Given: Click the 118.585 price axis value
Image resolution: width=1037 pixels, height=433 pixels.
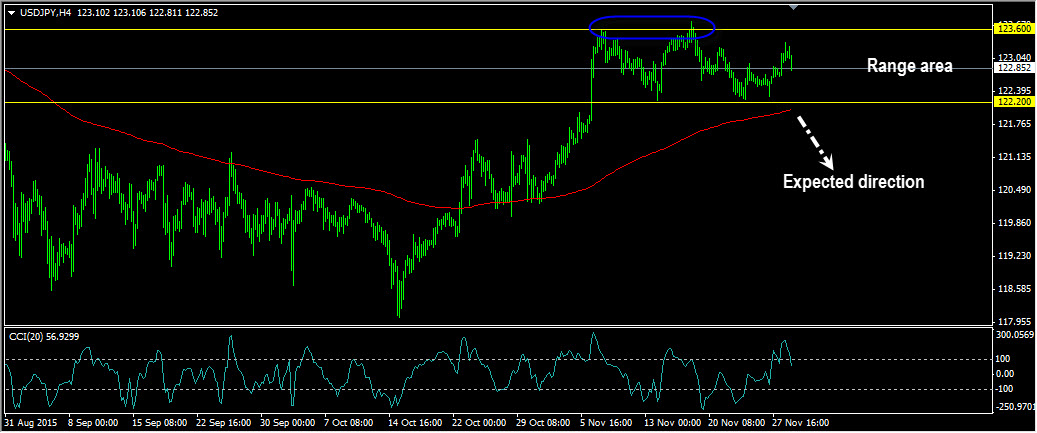Looking at the screenshot, I should [x=1015, y=289].
